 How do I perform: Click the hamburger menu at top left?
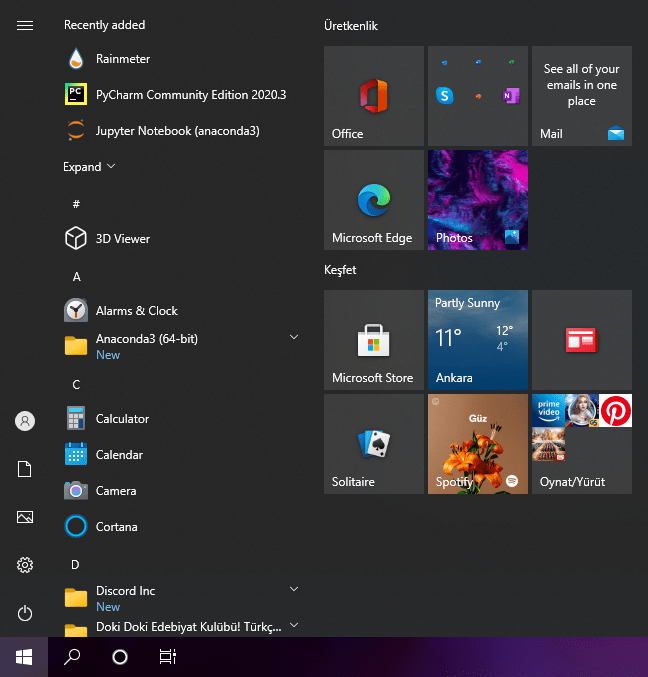pos(25,25)
